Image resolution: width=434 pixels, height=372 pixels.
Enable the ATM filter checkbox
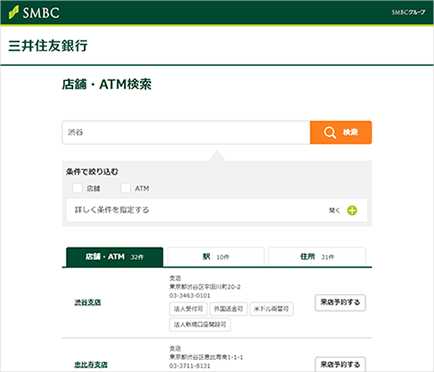click(x=125, y=188)
